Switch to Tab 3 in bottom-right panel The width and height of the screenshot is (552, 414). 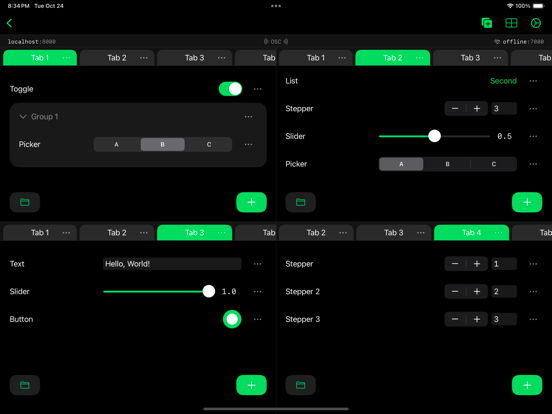[x=394, y=233]
